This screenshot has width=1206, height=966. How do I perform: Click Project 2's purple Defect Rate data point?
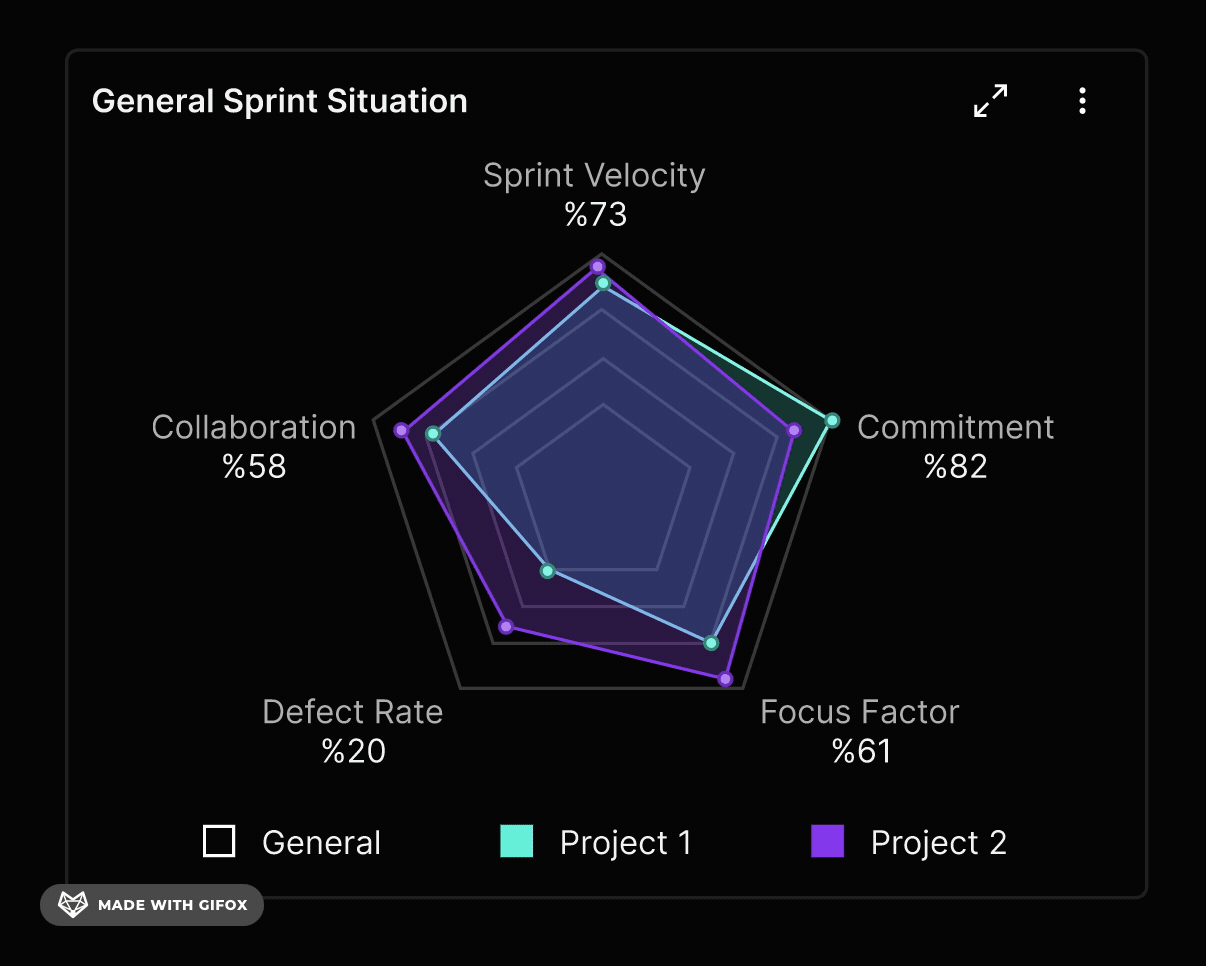click(506, 626)
